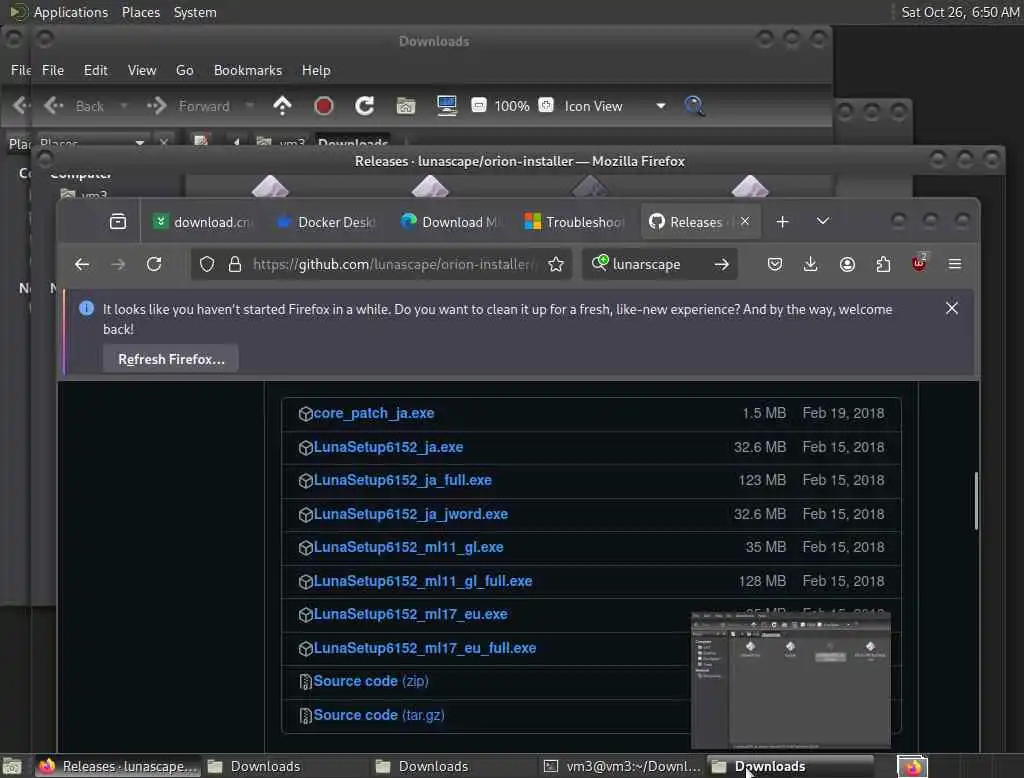Download LunaSetup6152_ja_jword.exe

(411, 514)
